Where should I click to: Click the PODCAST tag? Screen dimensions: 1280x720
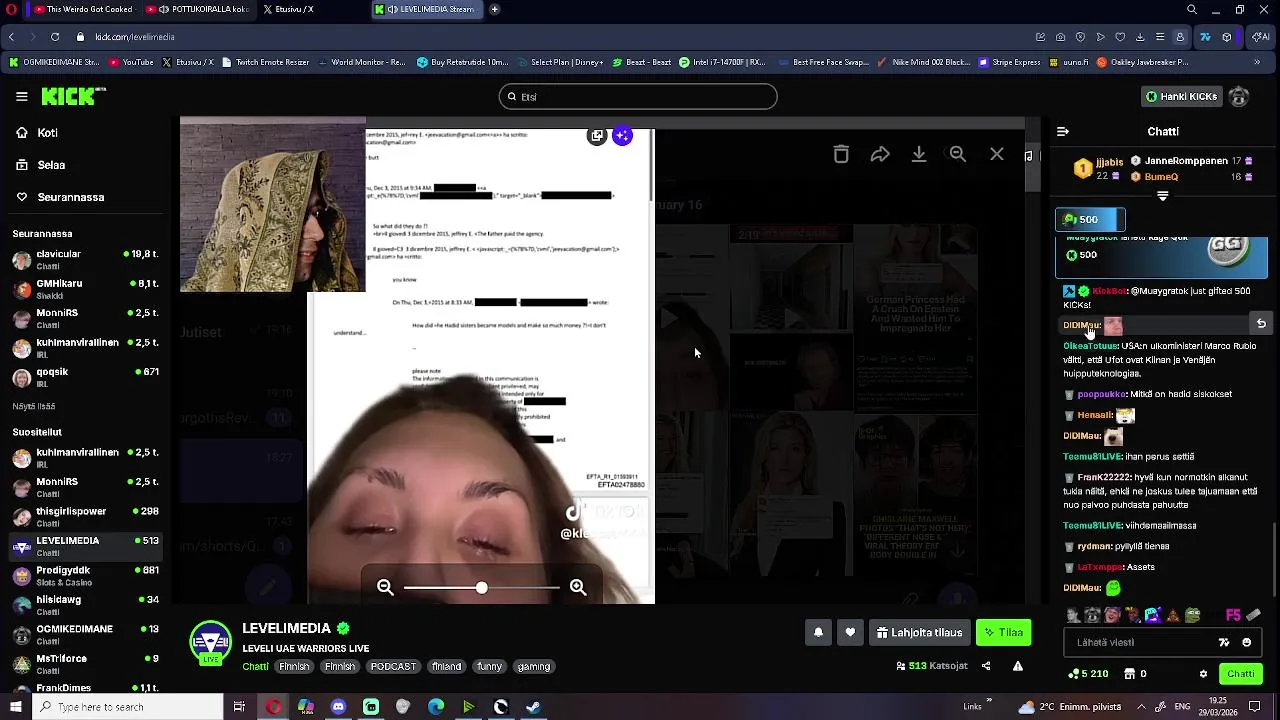[x=393, y=666]
